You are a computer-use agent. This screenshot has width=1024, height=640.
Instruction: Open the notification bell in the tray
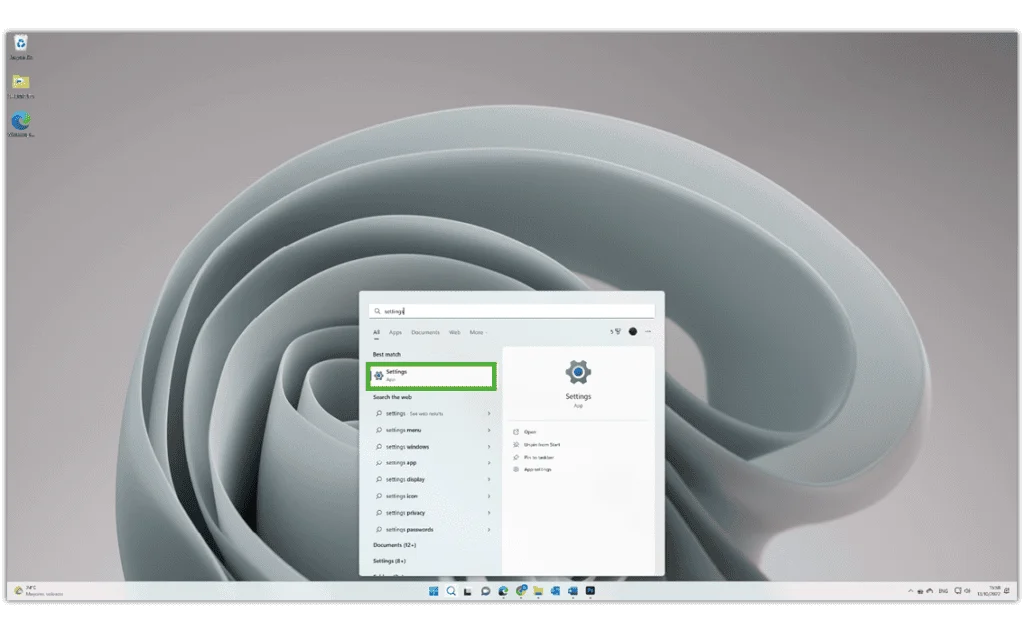point(1007,591)
